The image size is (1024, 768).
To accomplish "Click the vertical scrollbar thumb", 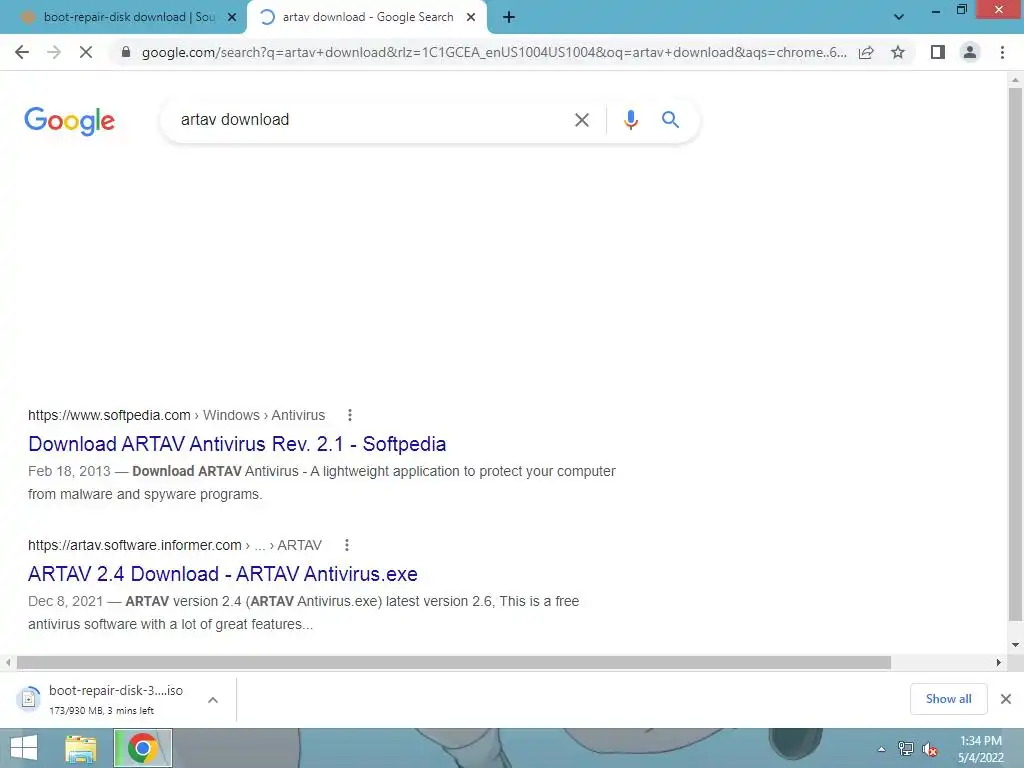I will click(x=1015, y=353).
